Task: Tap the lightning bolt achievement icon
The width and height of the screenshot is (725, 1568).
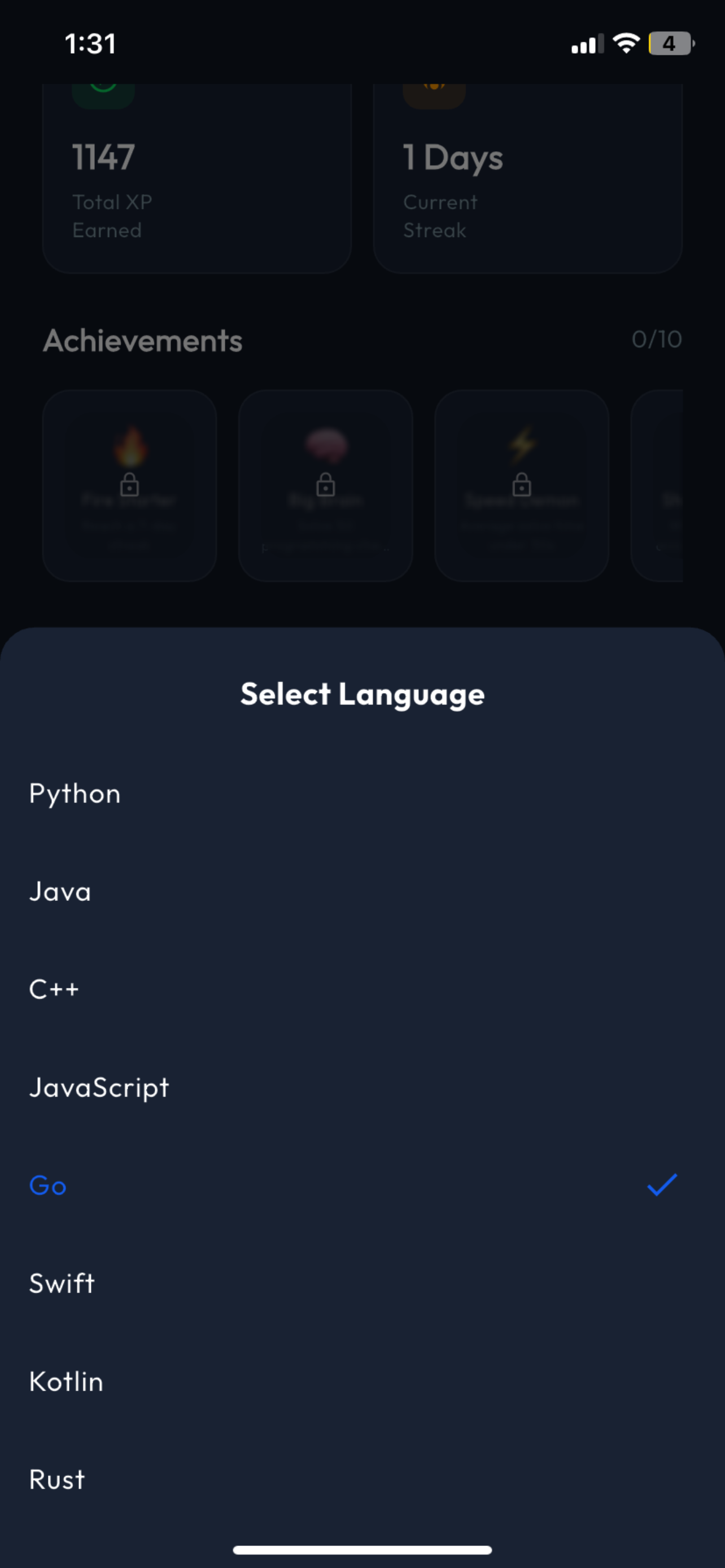Action: [x=522, y=444]
